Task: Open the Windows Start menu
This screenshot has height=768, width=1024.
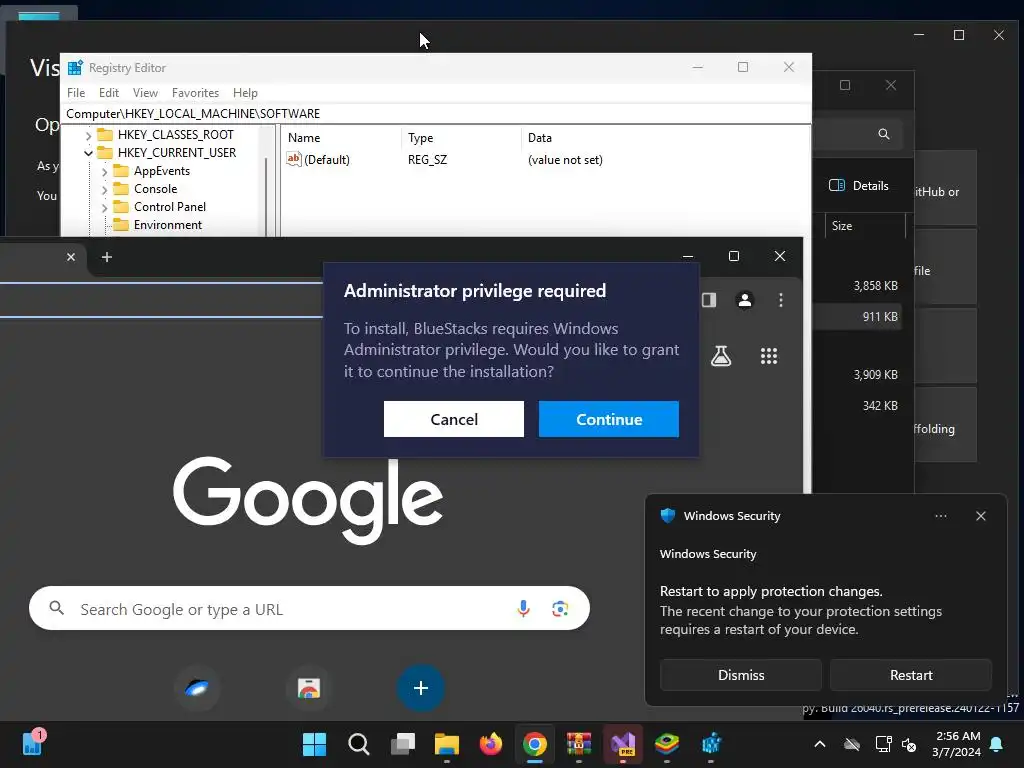Action: (x=314, y=744)
